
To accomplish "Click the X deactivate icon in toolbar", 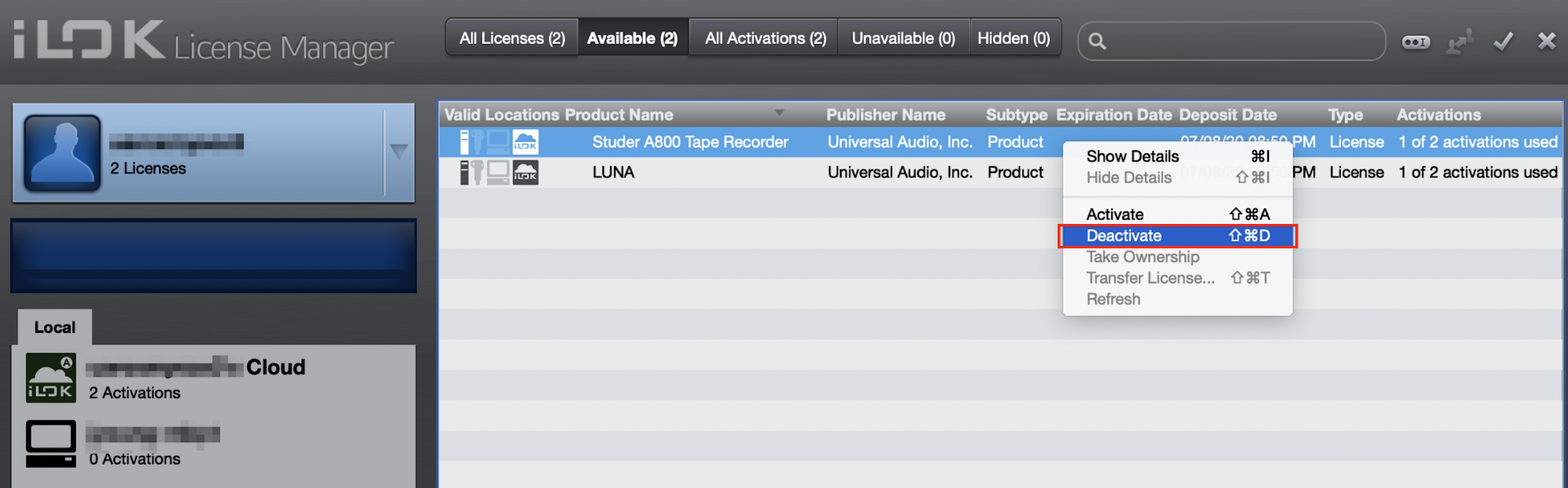I will (x=1546, y=41).
